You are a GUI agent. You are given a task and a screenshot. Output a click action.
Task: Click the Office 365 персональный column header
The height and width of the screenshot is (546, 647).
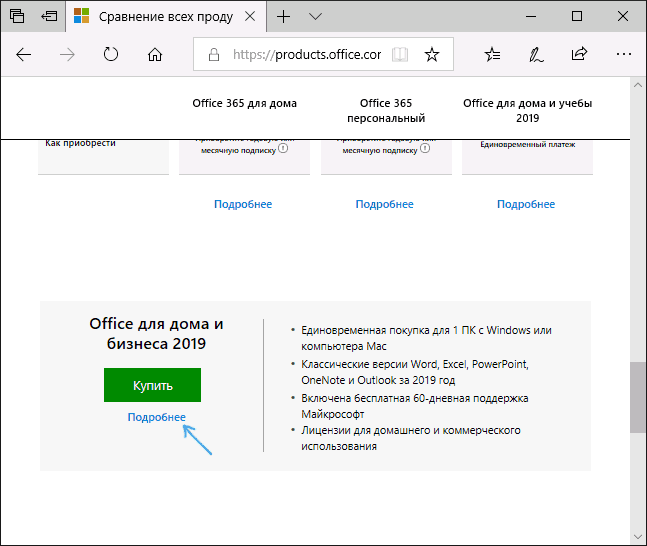tap(386, 111)
